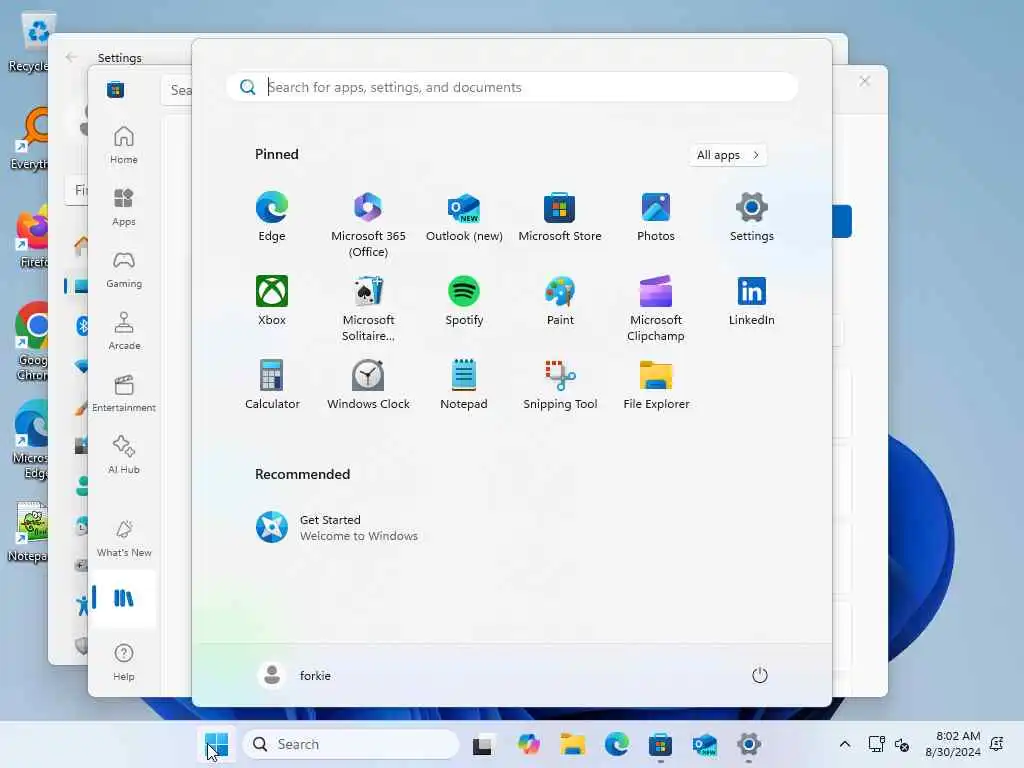Open Microsoft Edge from taskbar
The width and height of the screenshot is (1024, 768).
point(616,744)
